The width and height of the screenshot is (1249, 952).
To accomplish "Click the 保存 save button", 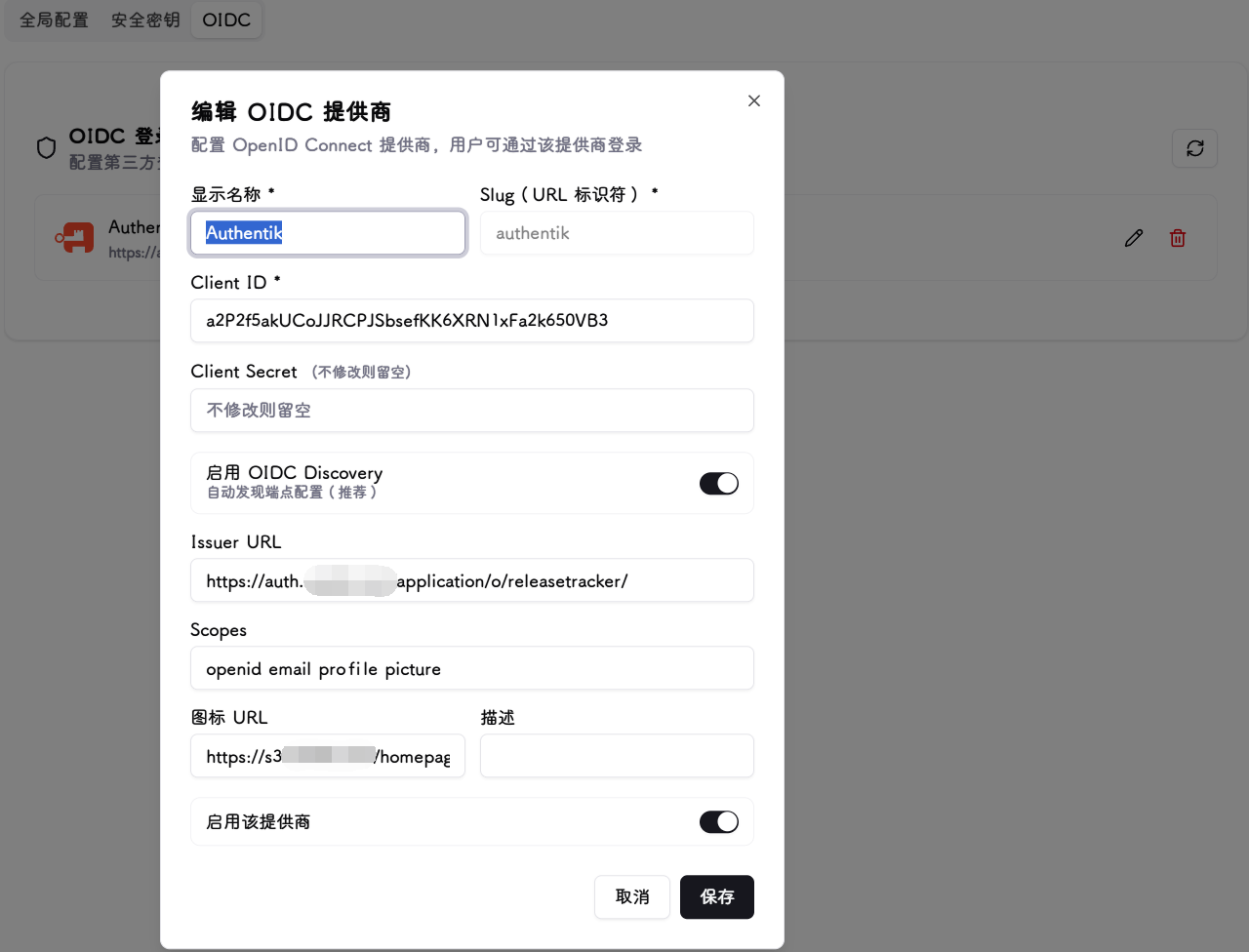I will [717, 897].
